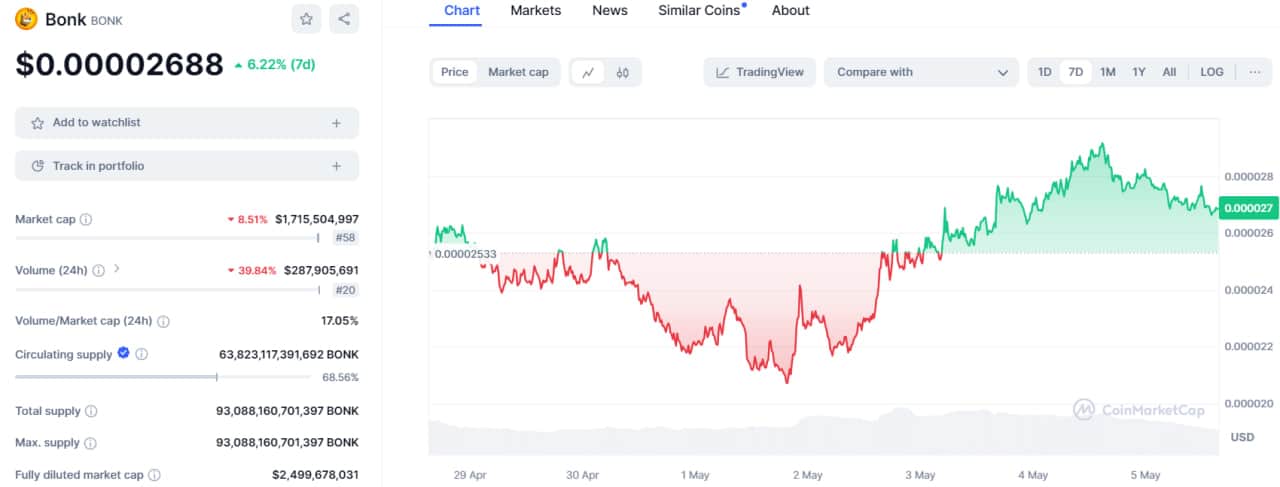The width and height of the screenshot is (1280, 487).
Task: Click the 8.51% market cap change
Action: click(x=247, y=219)
